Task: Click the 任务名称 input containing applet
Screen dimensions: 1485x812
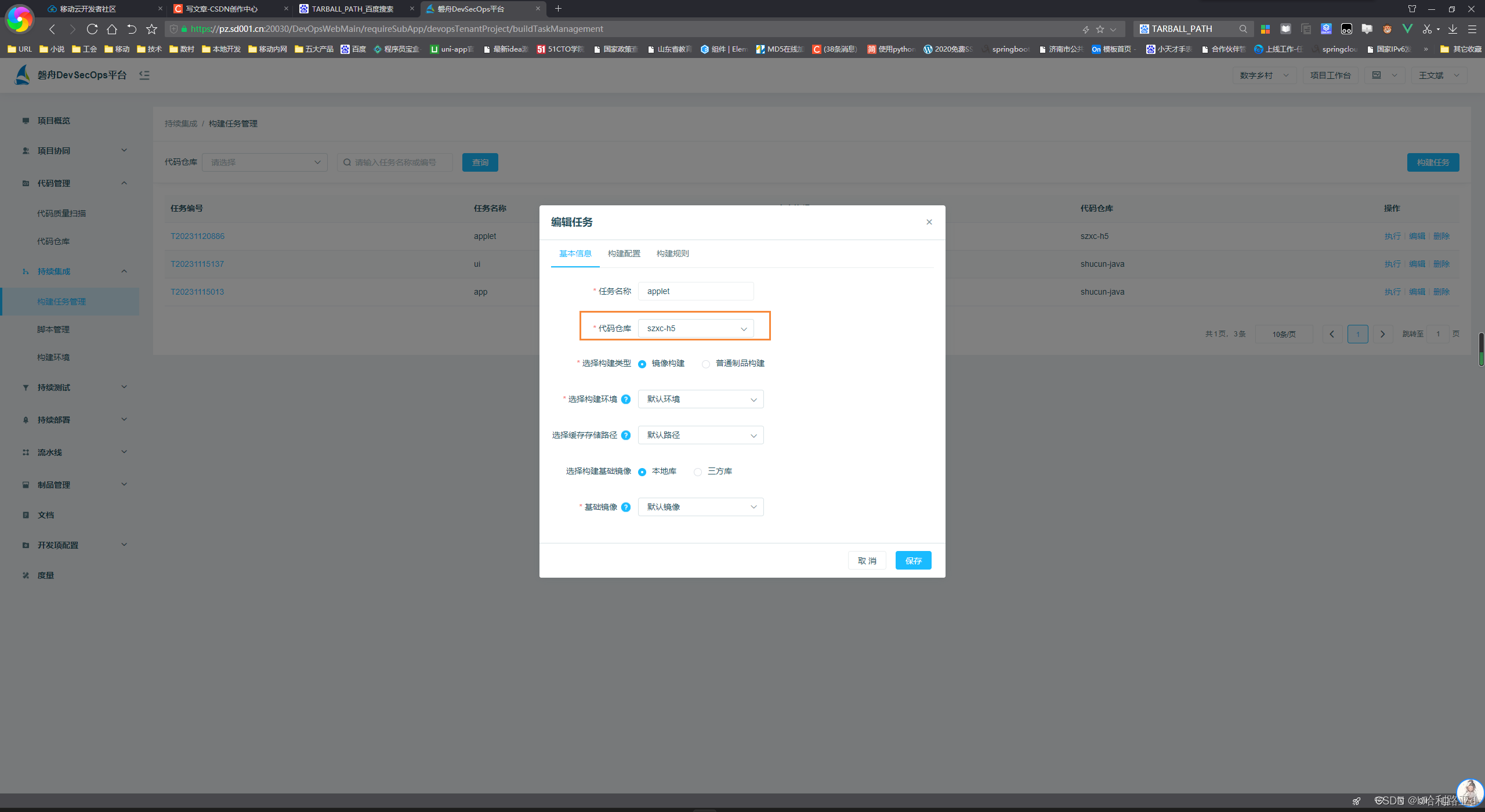Action: [696, 291]
